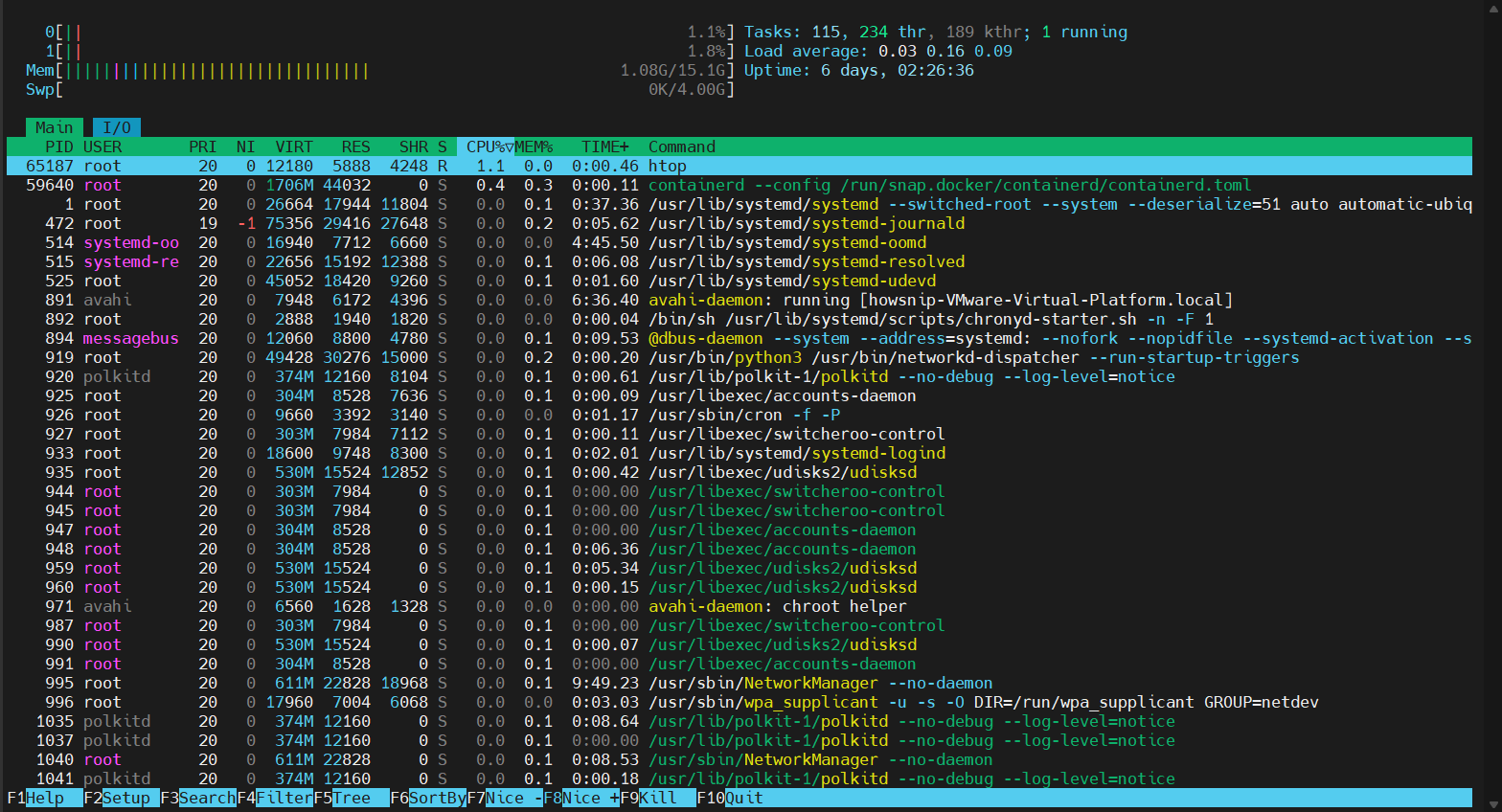
Task: Click F7 Nice - button
Action: pyautogui.click(x=505, y=798)
